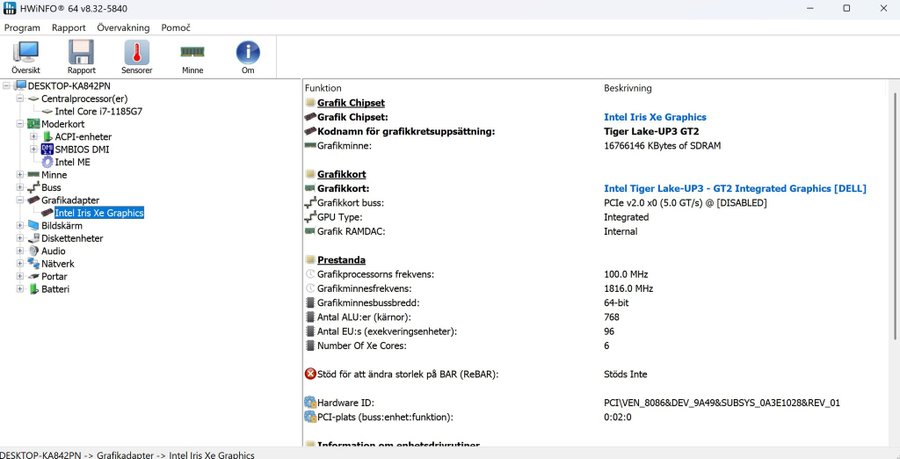Viewport: 900px width, 459px height.
Task: Open the Pomoć menu
Action: click(x=174, y=28)
